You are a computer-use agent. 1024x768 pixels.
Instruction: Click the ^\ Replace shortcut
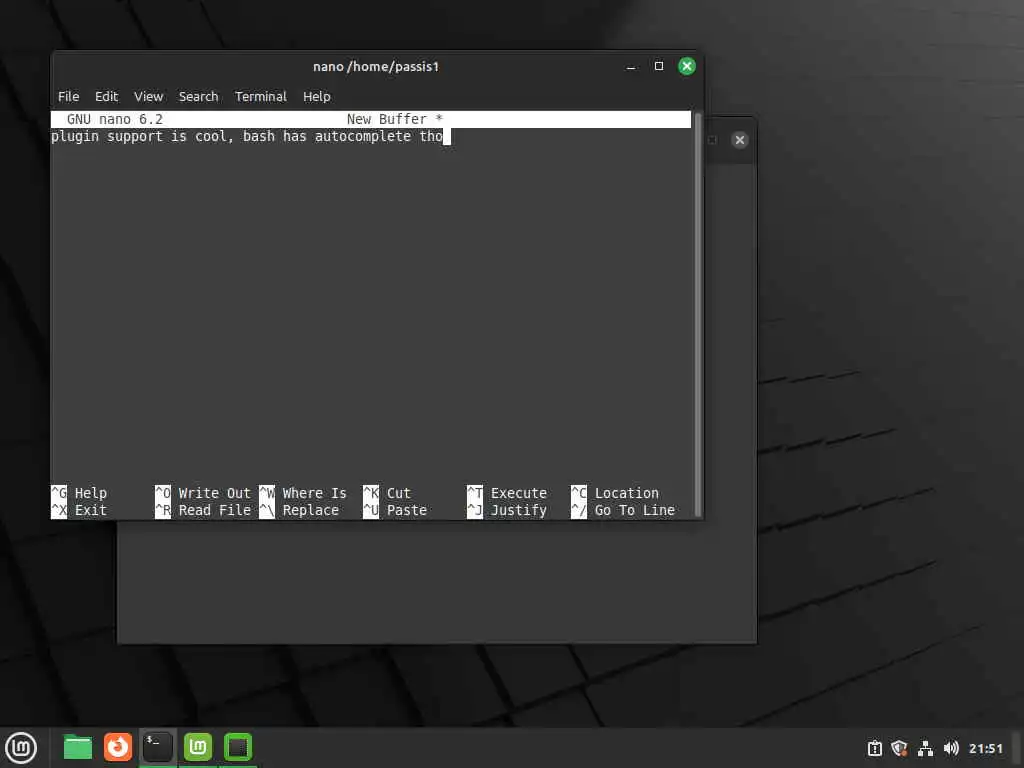pos(299,510)
